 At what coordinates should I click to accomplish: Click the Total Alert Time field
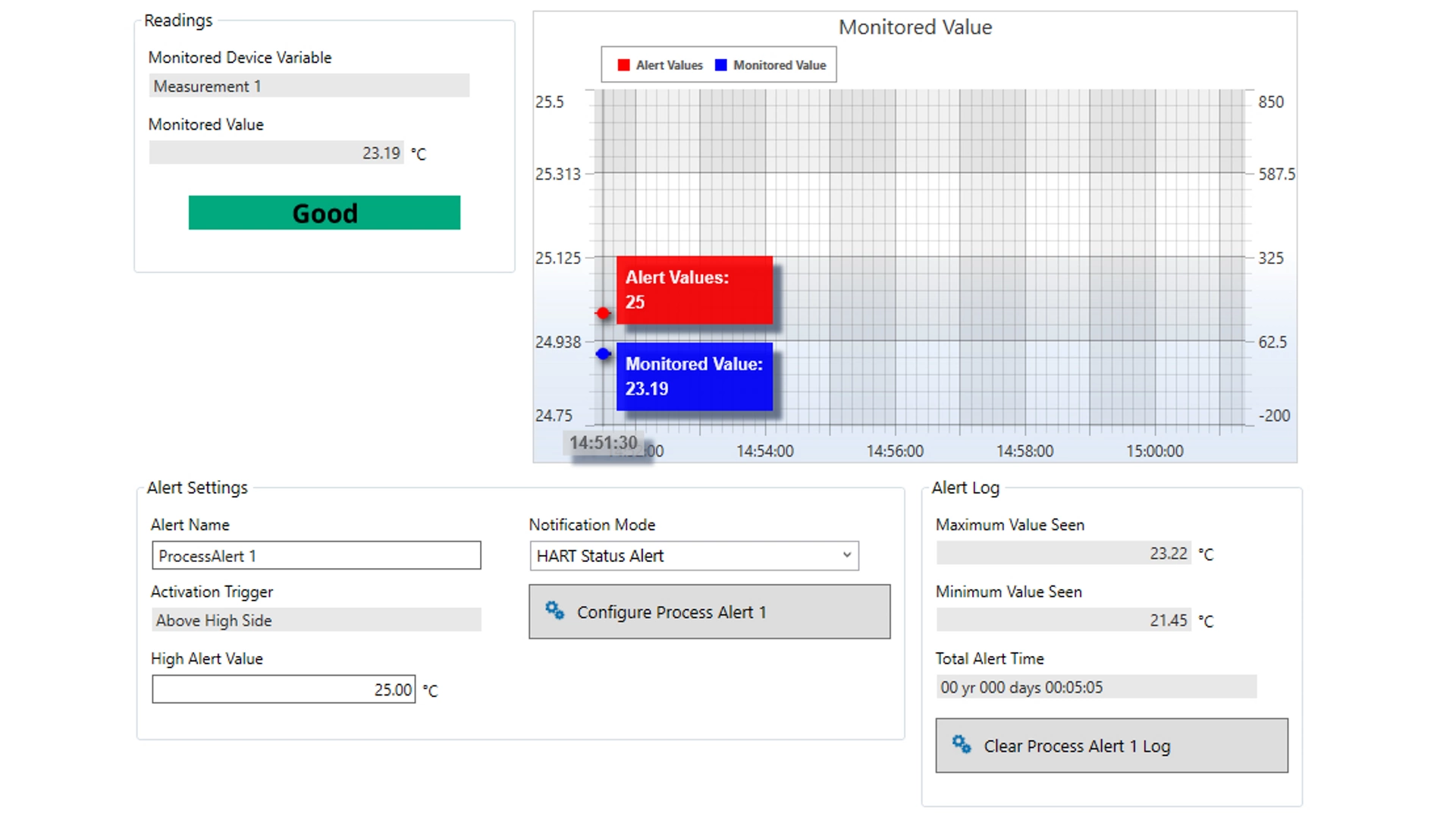point(1096,687)
